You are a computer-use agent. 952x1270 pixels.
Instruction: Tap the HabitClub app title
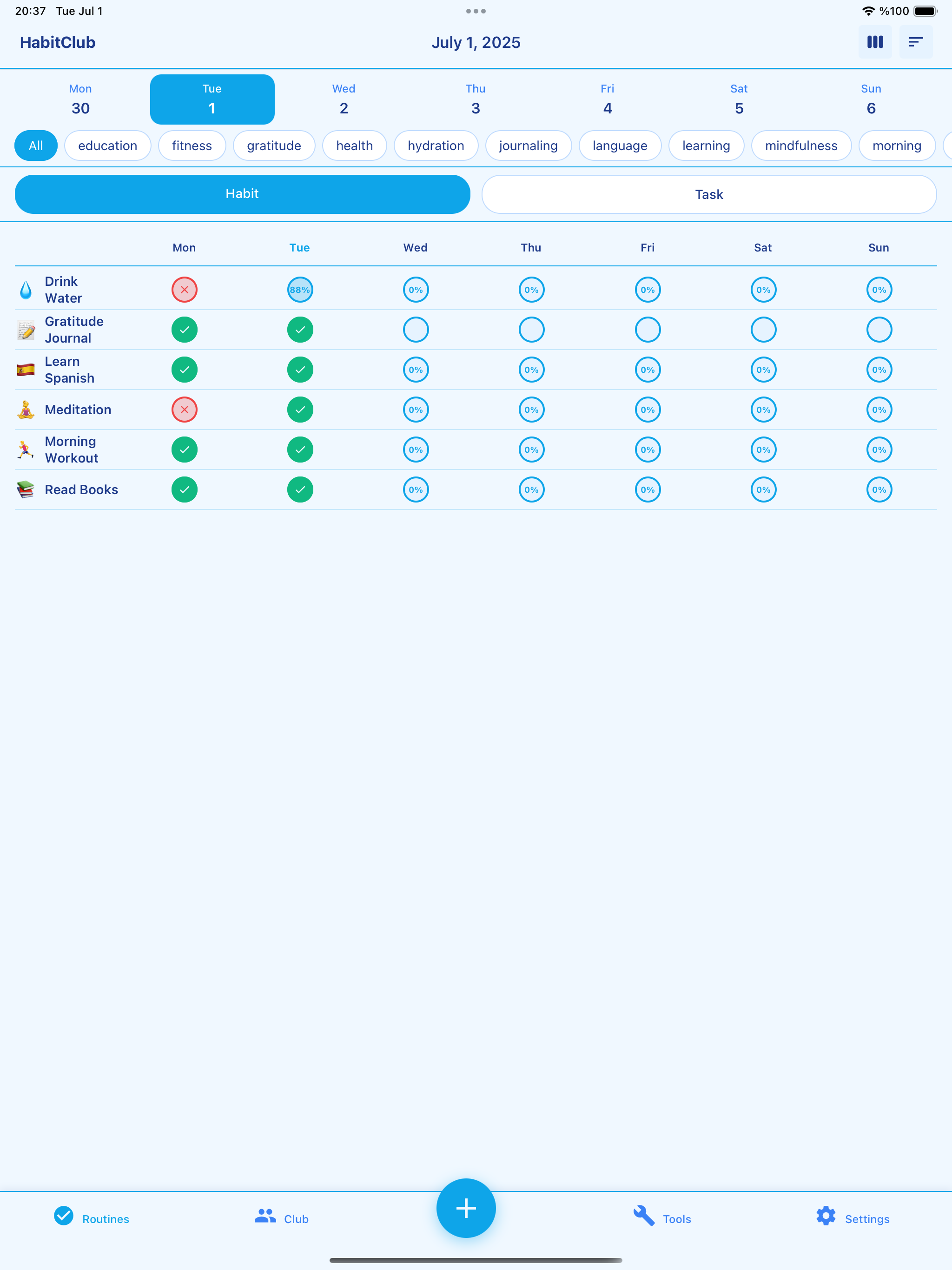tap(58, 42)
